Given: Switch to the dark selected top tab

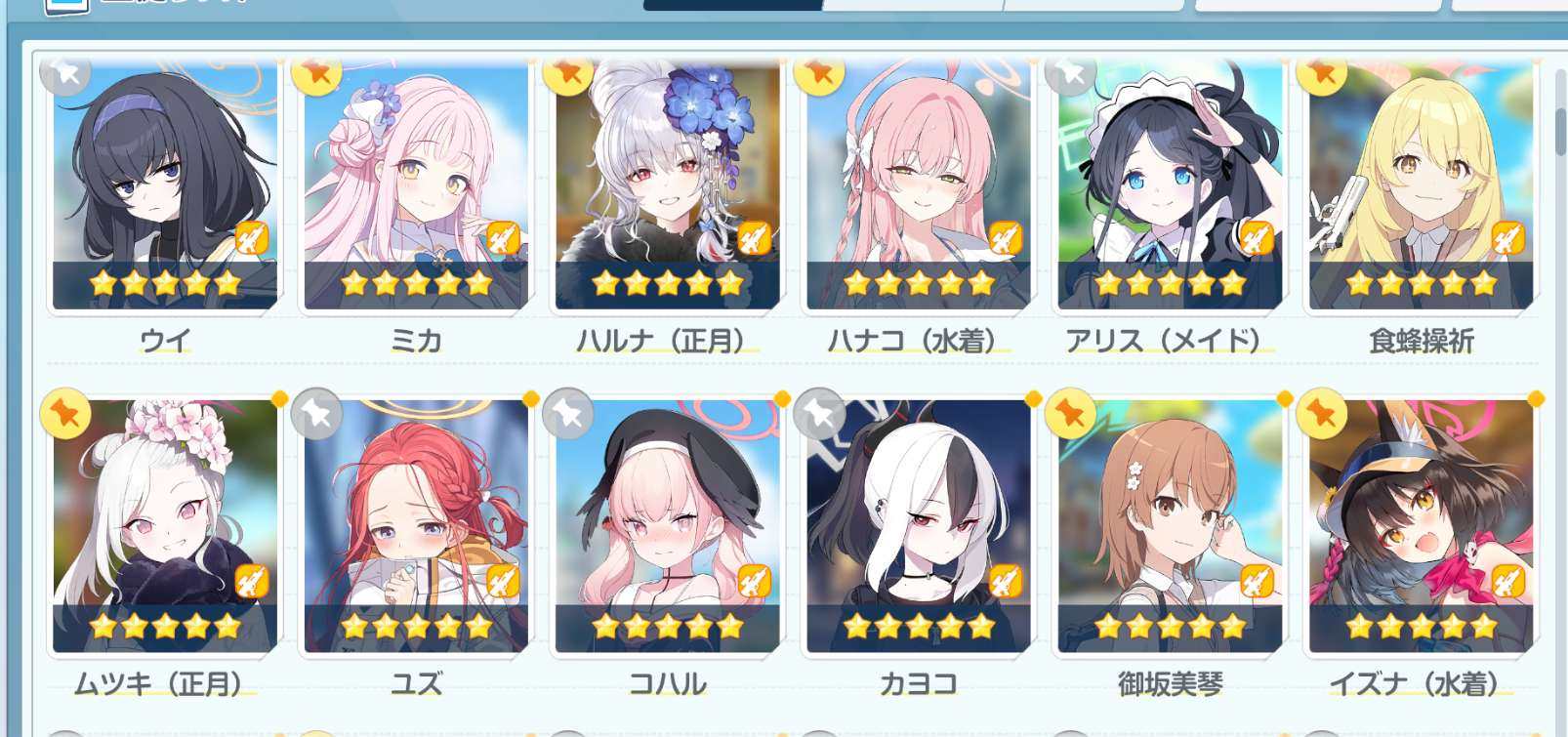Looking at the screenshot, I should coord(732,5).
